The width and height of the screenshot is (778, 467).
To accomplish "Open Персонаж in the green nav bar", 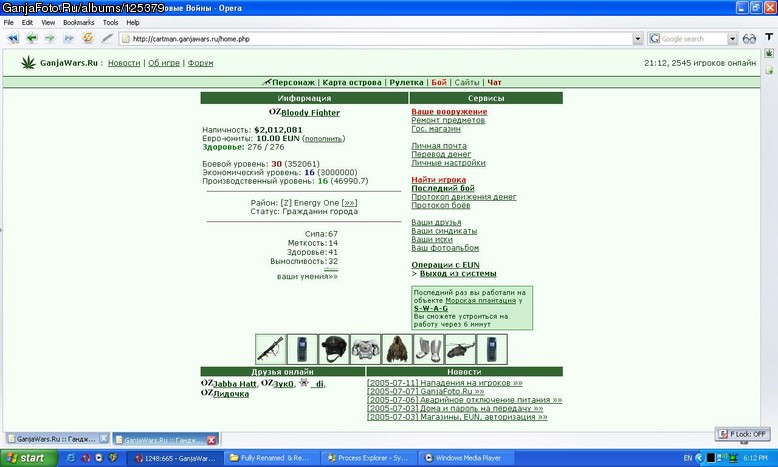I will (293, 82).
